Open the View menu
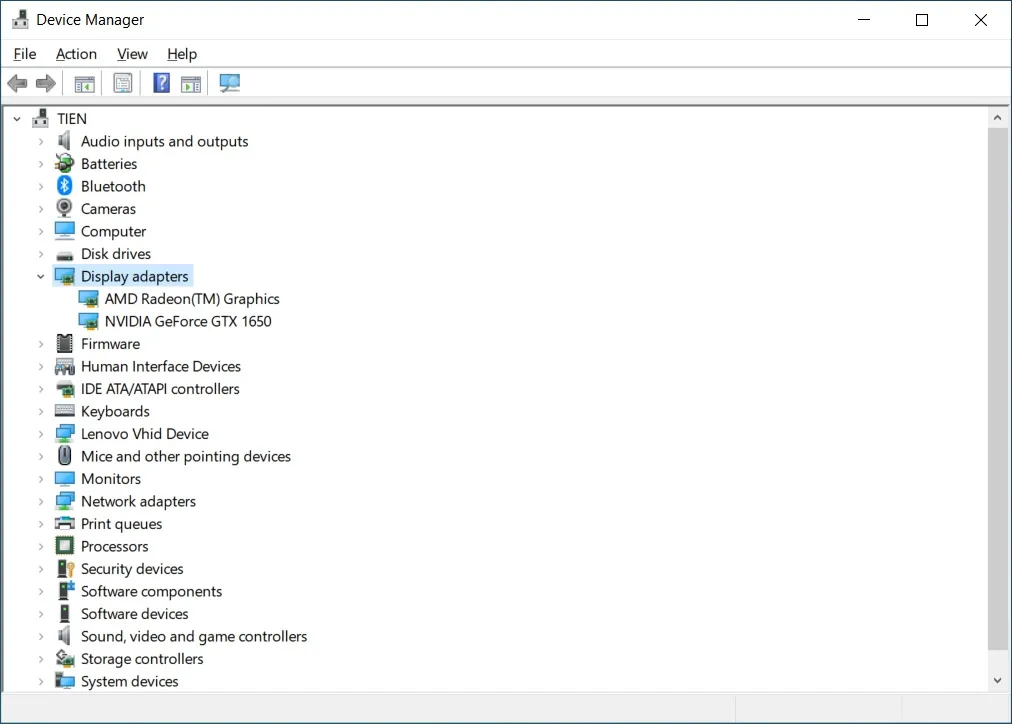1012x724 pixels. point(132,54)
